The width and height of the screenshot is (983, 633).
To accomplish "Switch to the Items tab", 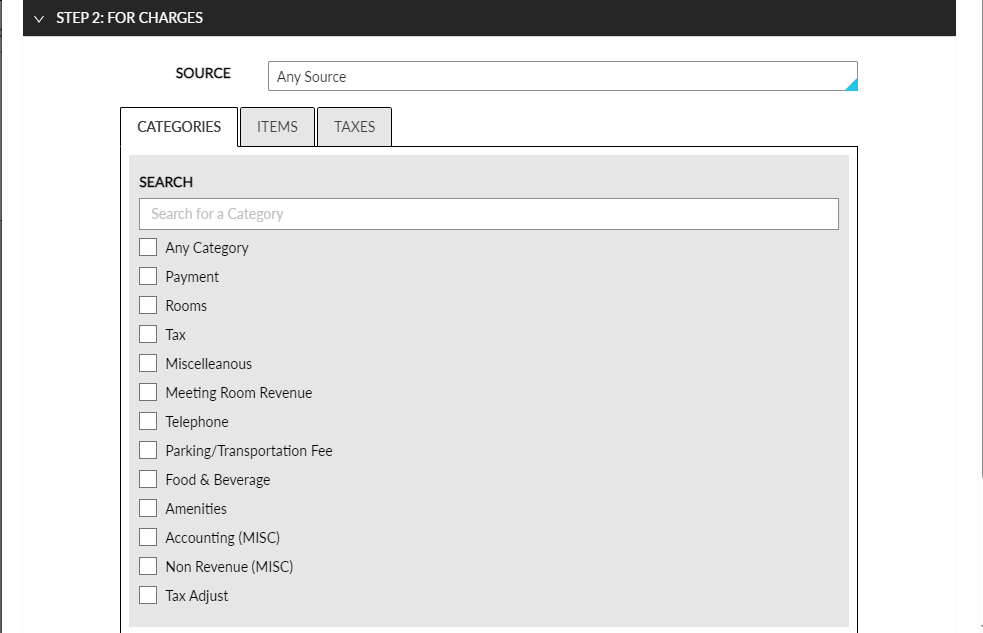I will click(x=277, y=127).
